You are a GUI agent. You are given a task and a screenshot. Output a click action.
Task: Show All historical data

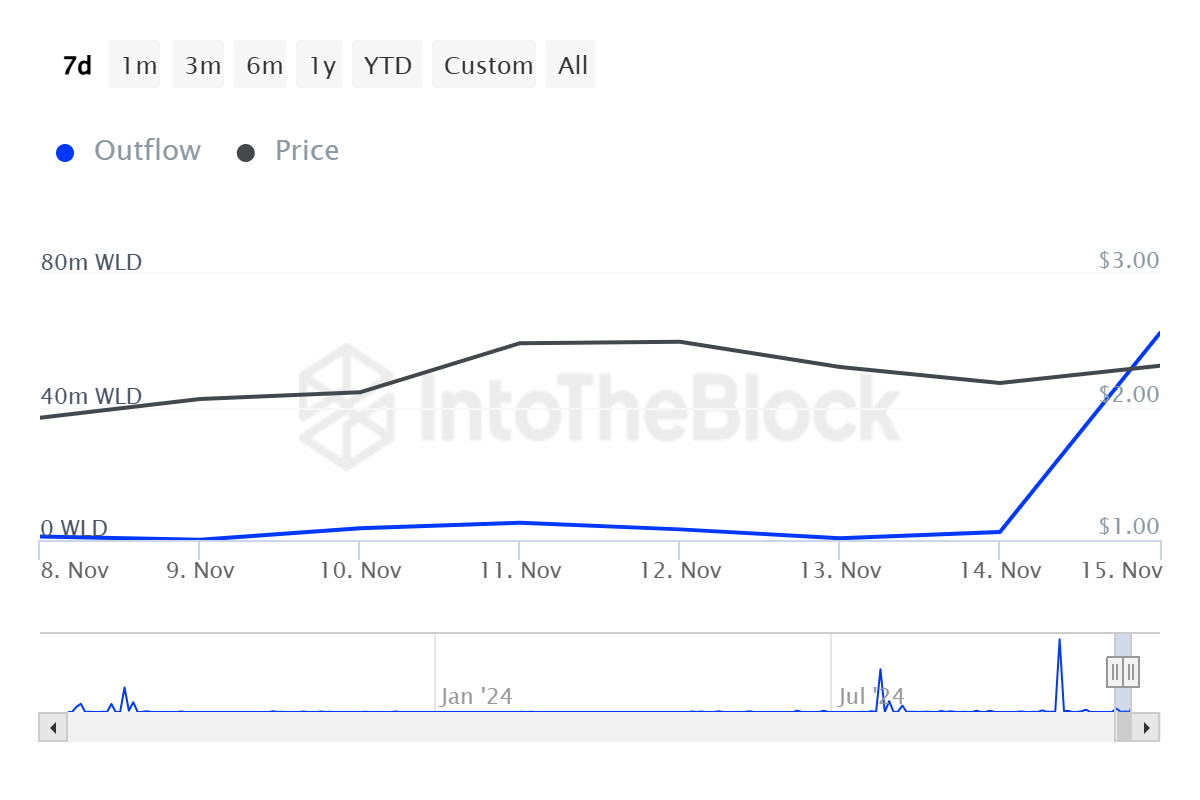tap(571, 65)
